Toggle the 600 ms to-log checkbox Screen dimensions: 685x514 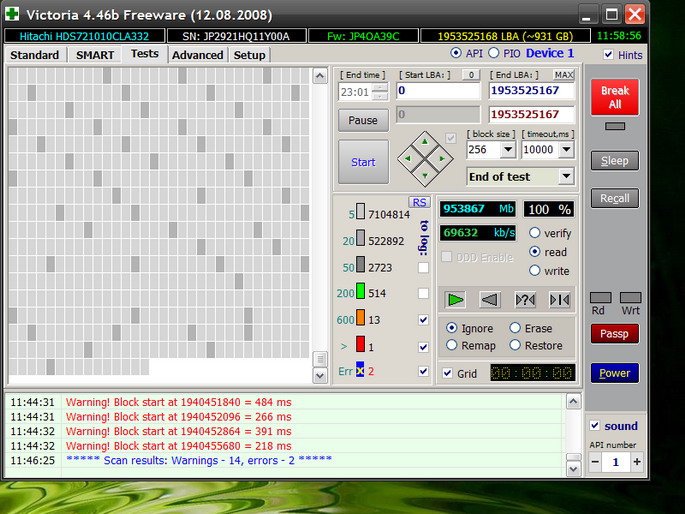pyautogui.click(x=423, y=320)
